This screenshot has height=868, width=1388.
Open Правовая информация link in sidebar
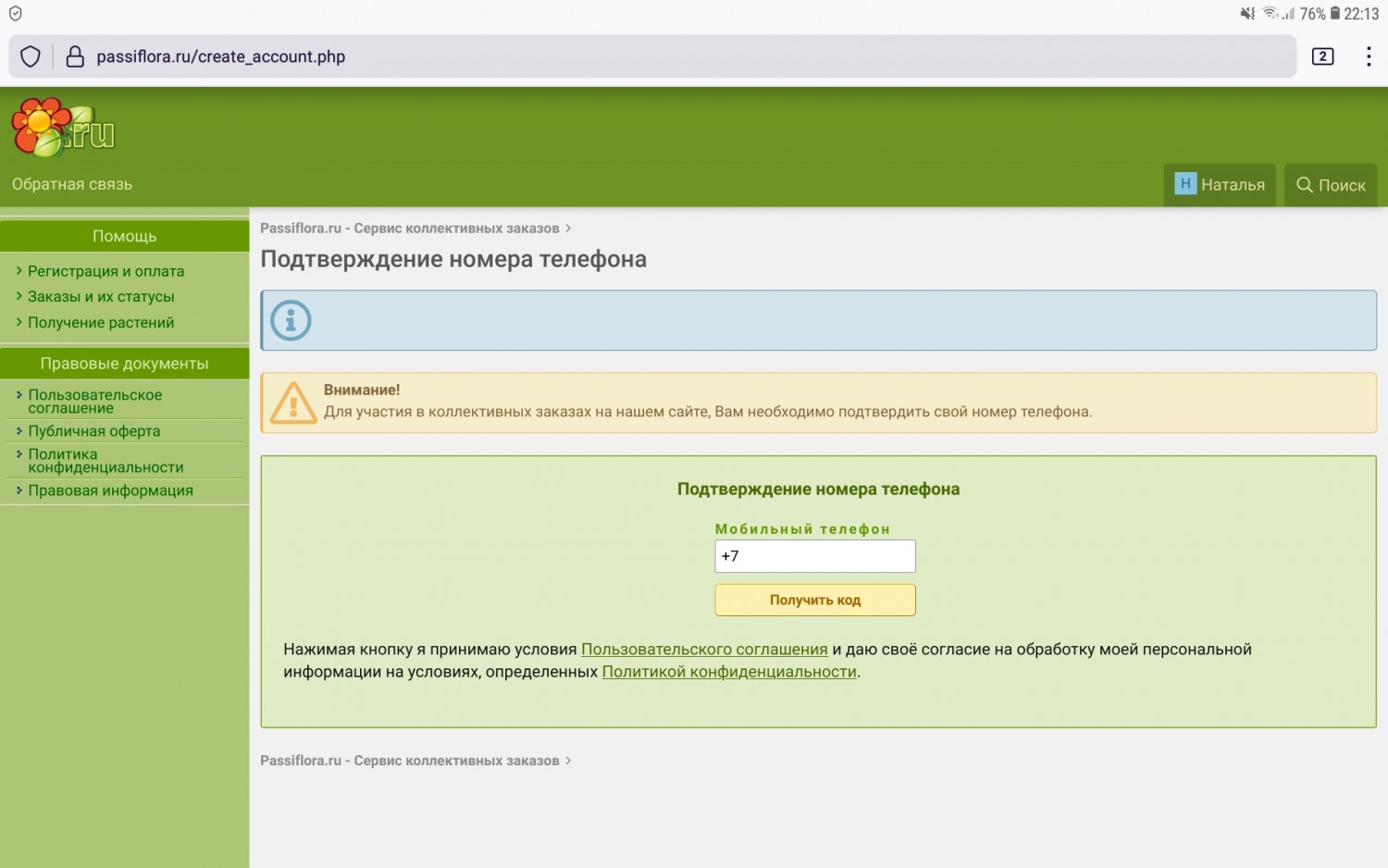click(110, 490)
